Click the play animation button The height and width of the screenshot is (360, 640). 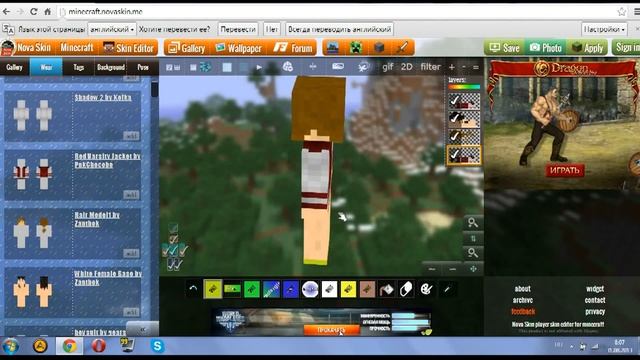(259, 67)
